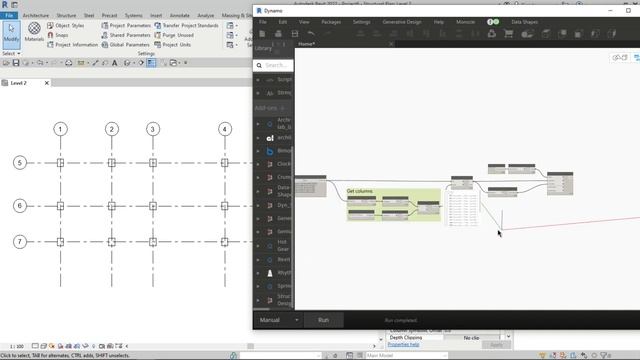Expand the String library category

pyautogui.click(x=258, y=93)
